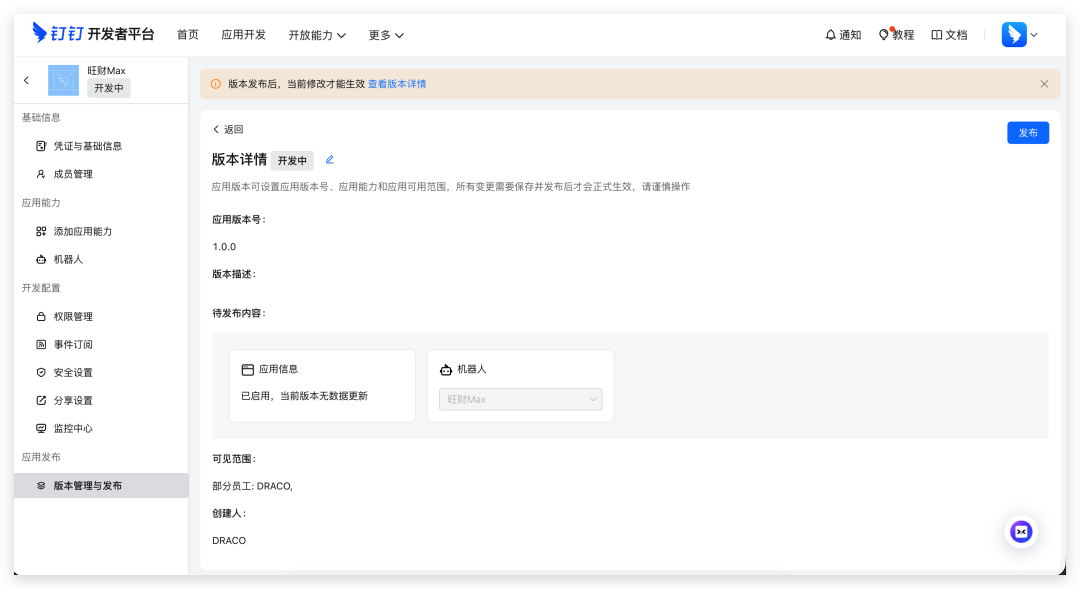Image resolution: width=1080 pixels, height=589 pixels.
Task: Click the DingTalk 钉钉 logo
Action: [x=94, y=34]
